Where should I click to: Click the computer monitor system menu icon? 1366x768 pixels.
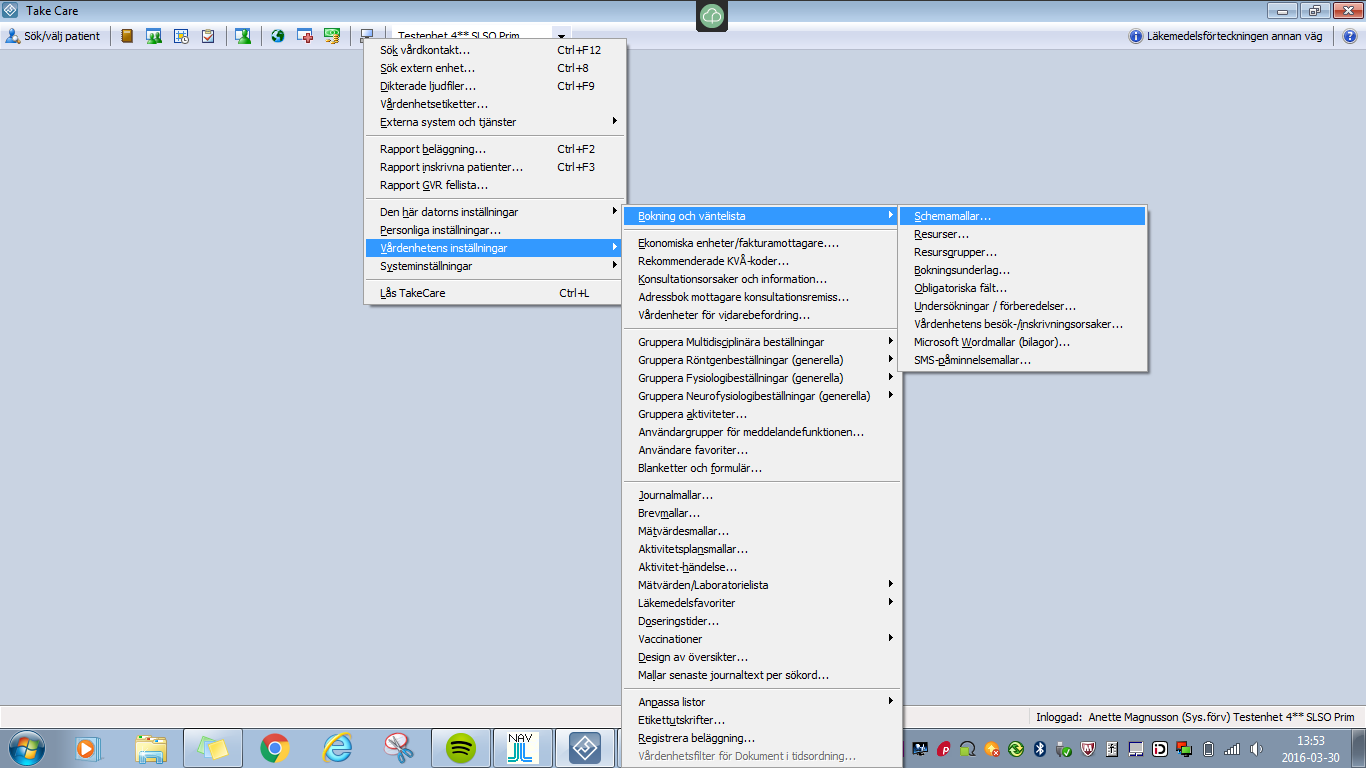[367, 36]
